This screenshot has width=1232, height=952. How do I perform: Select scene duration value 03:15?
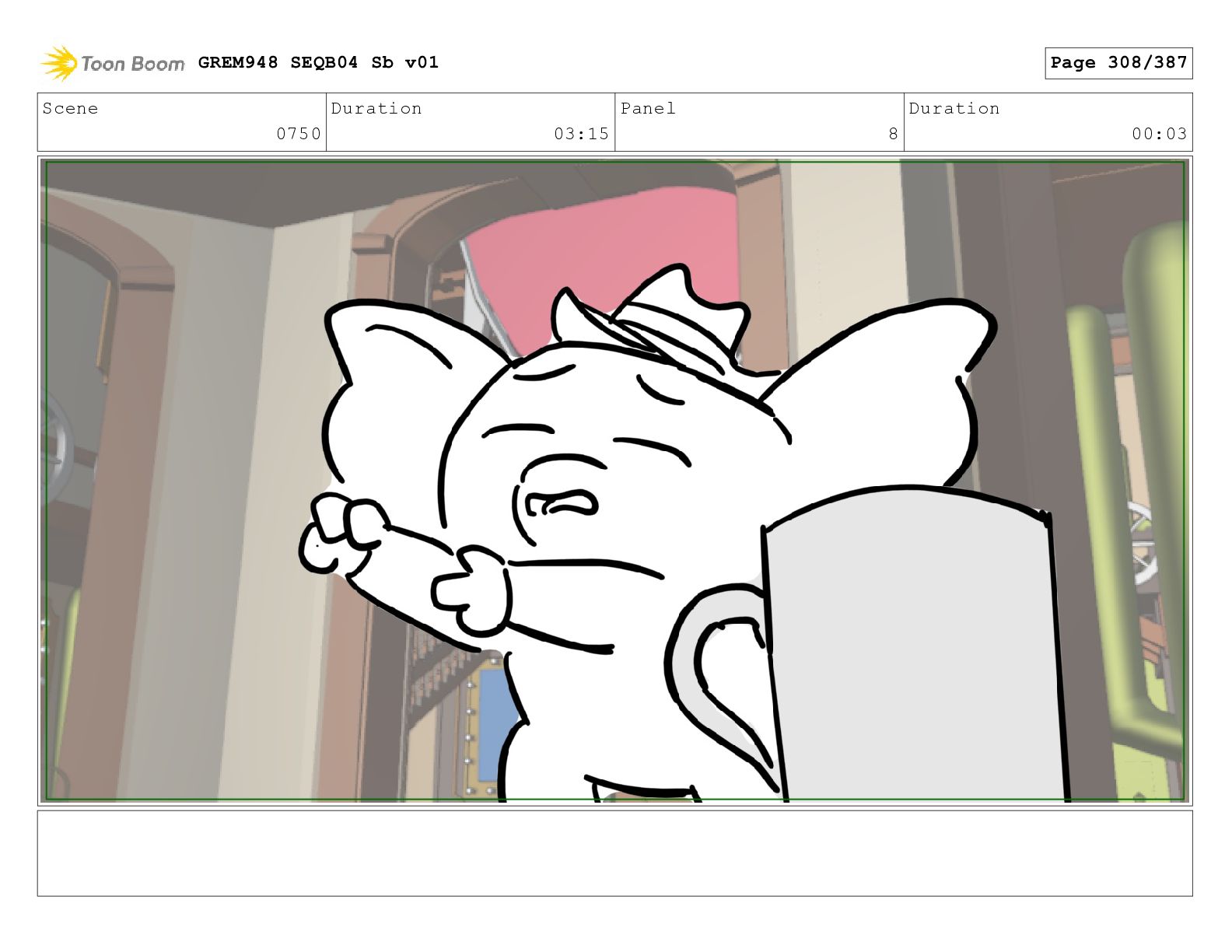coord(581,134)
